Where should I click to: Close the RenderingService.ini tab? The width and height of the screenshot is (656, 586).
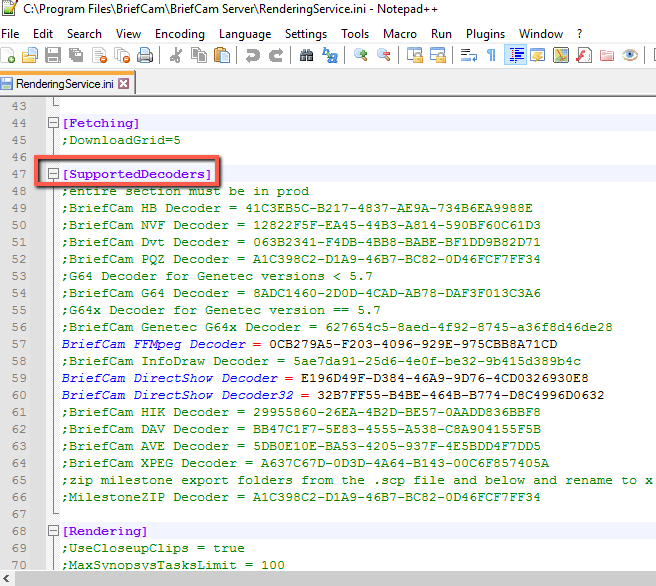123,84
